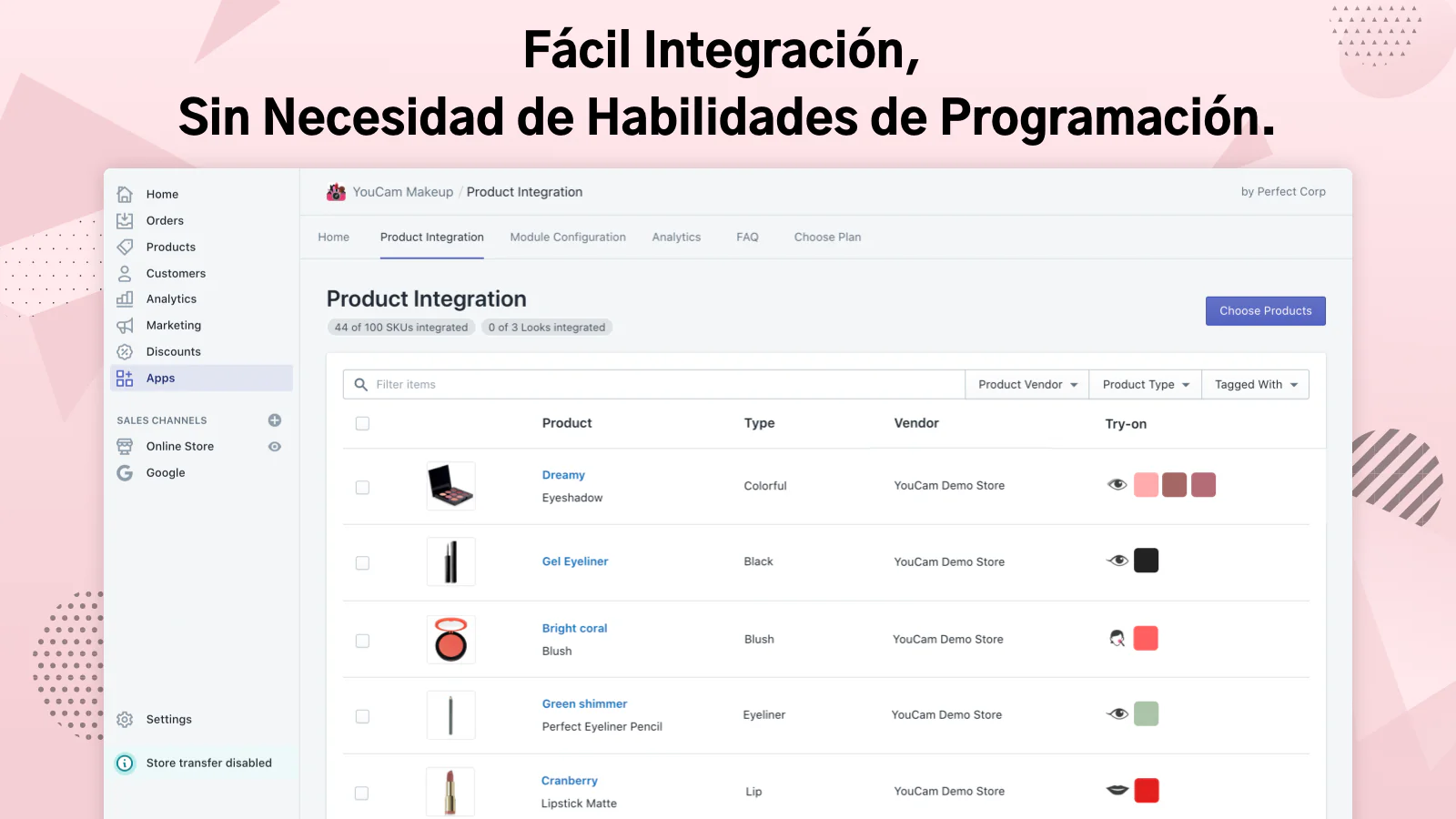Click the Products tag icon
This screenshot has height=819, width=1456.
(125, 247)
